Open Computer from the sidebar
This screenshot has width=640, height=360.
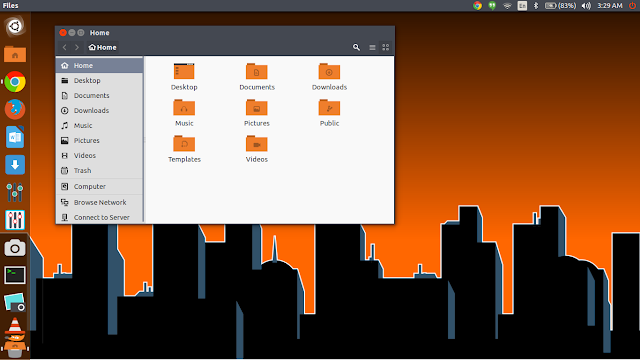[100, 187]
